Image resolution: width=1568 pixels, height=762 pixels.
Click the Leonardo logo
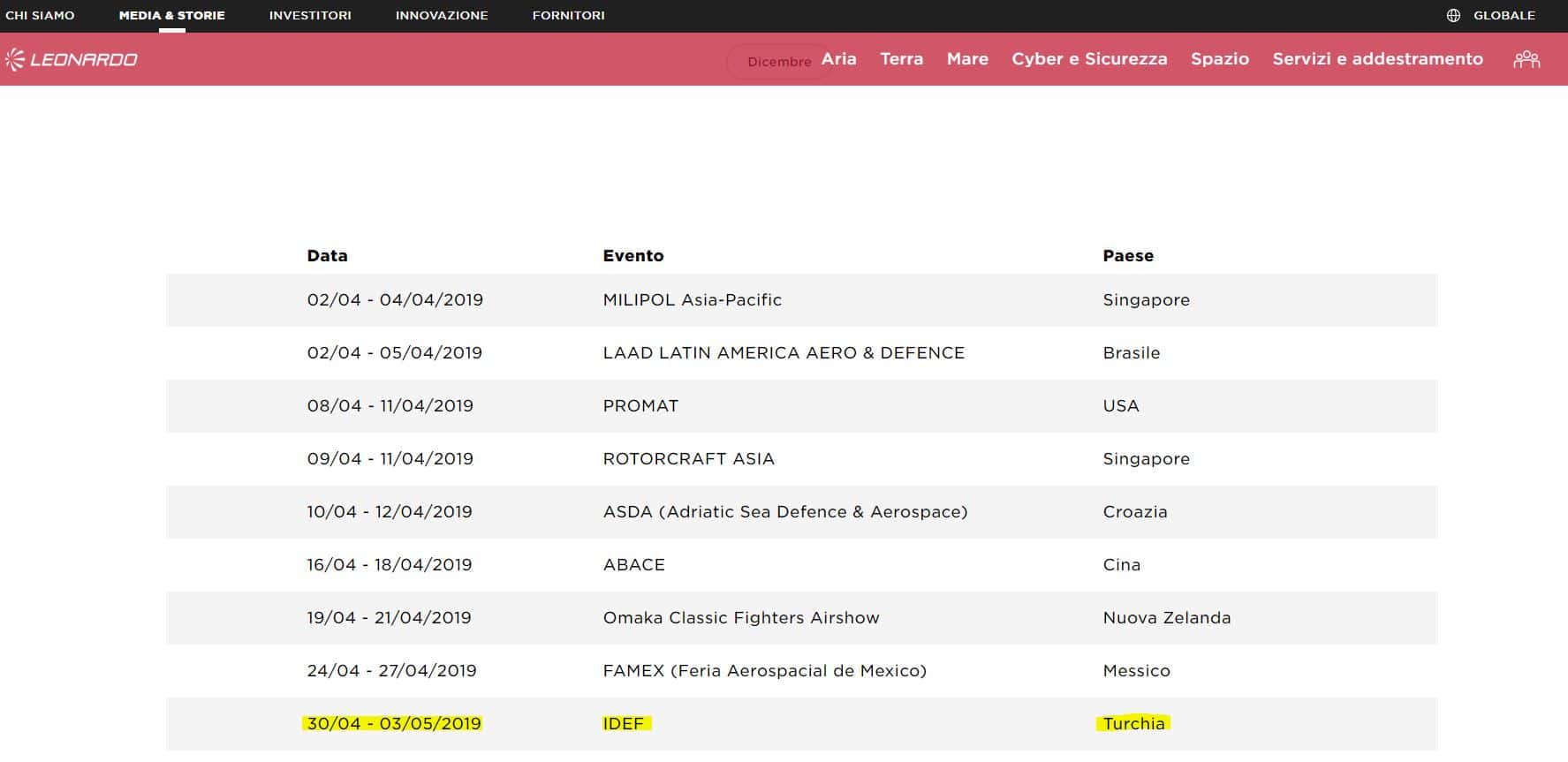(x=72, y=59)
